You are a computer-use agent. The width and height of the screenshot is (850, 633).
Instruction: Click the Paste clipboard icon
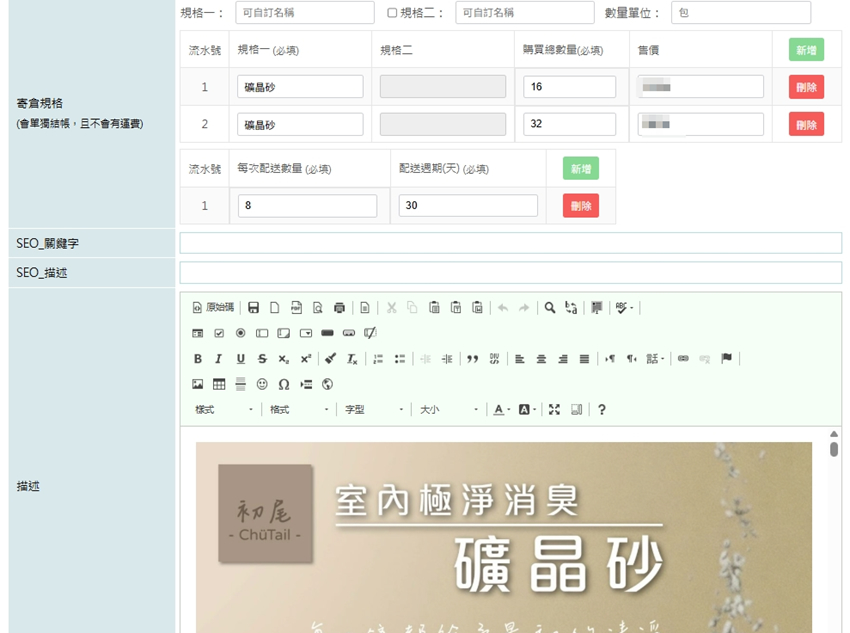pos(434,308)
